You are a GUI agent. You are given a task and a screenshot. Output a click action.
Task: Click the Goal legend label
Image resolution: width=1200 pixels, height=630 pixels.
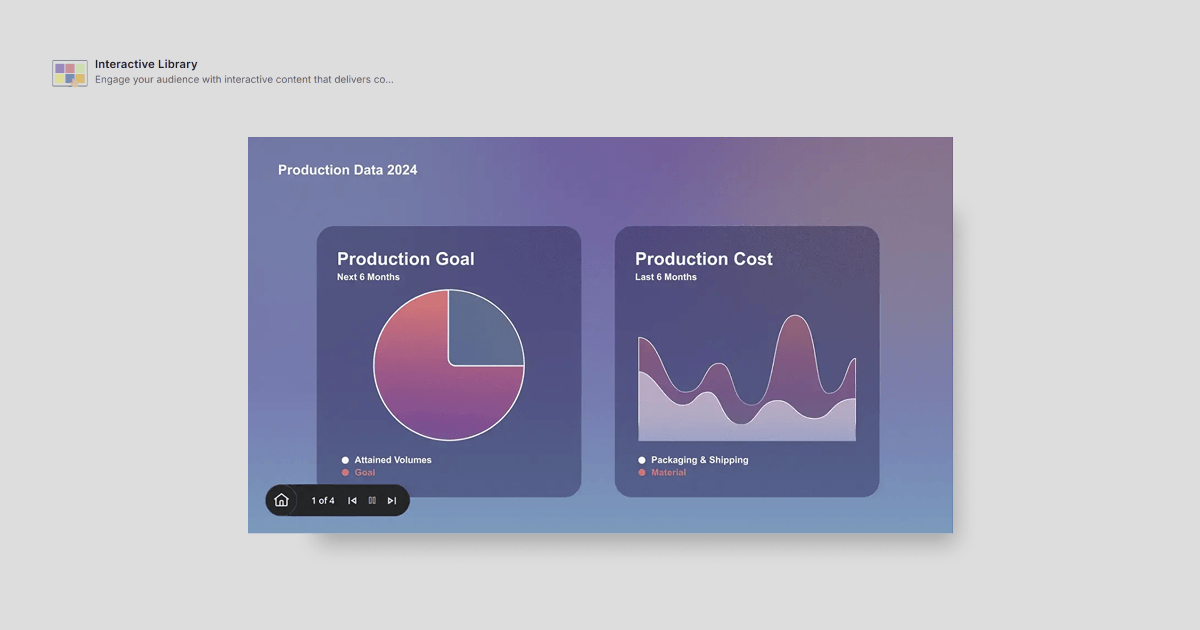(x=365, y=472)
